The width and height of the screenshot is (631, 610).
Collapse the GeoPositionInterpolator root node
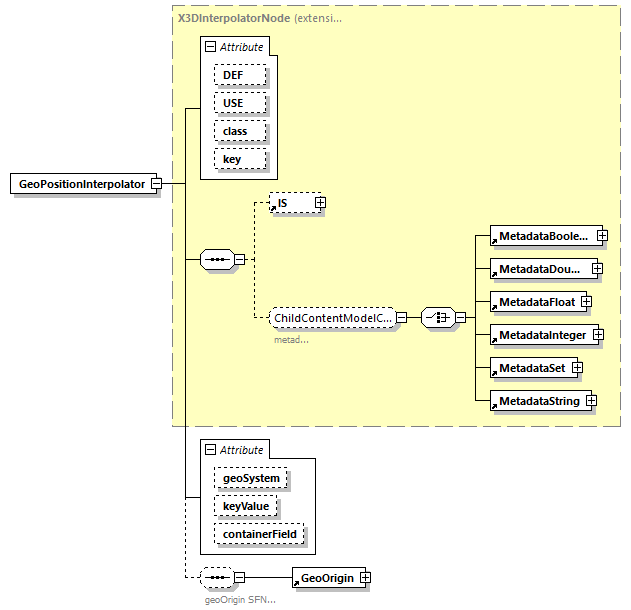[156, 184]
